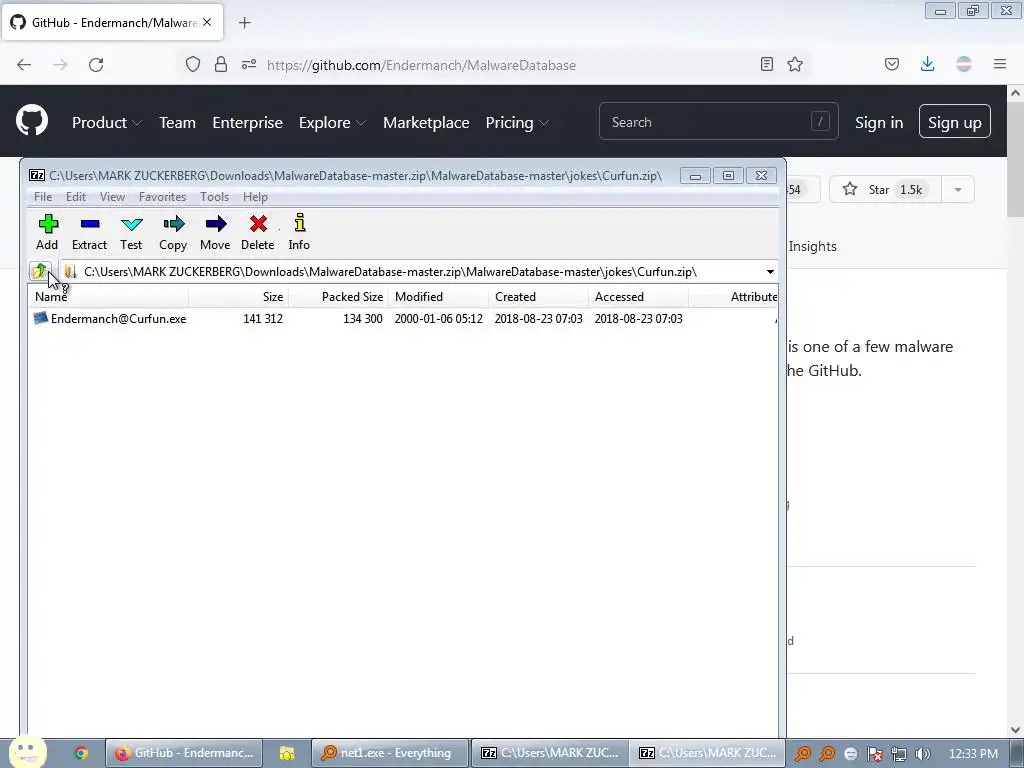
Task: Expand the 7-Zip address path dropdown
Action: click(x=770, y=272)
